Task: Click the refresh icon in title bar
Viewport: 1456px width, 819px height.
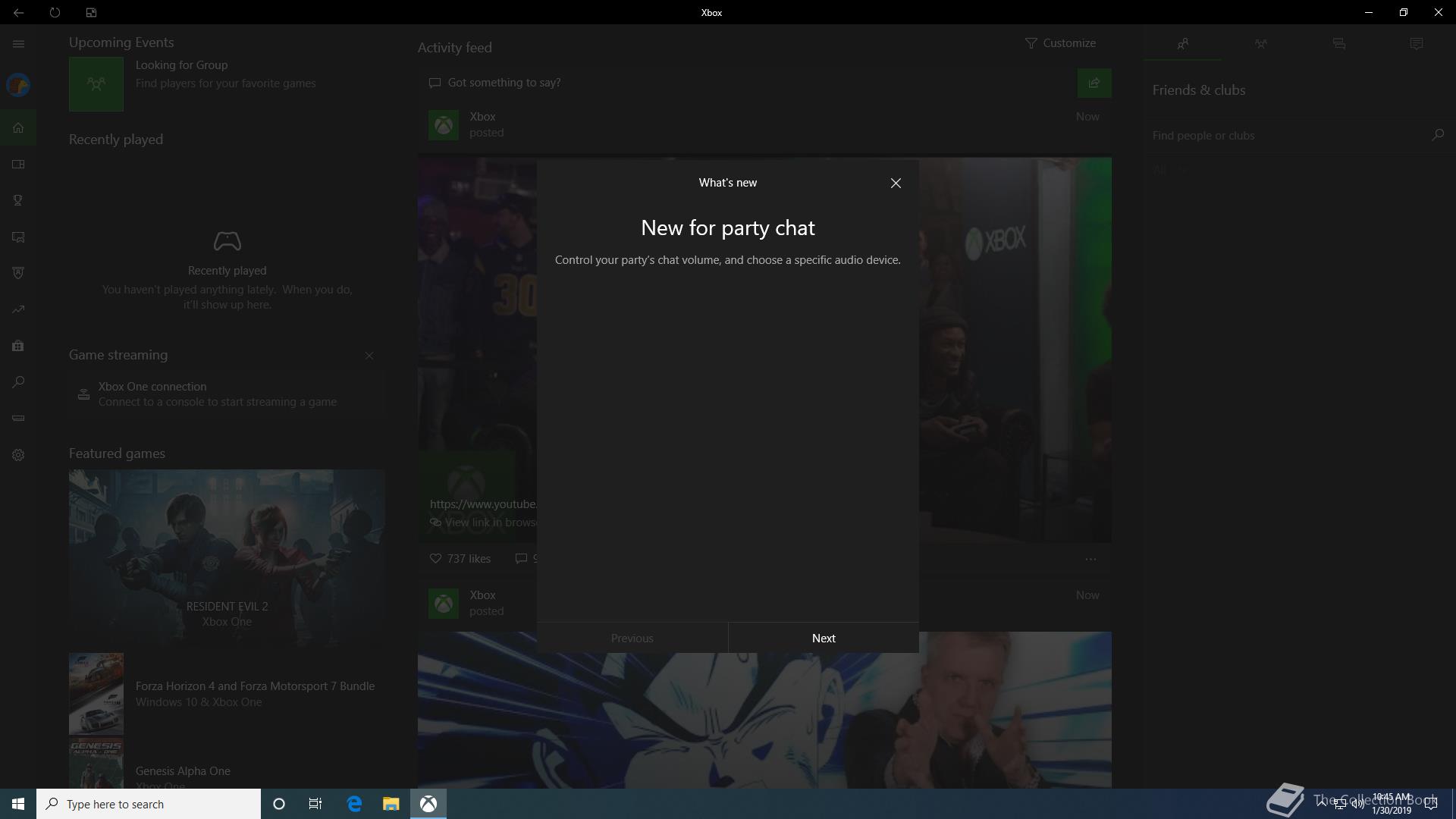Action: tap(55, 12)
